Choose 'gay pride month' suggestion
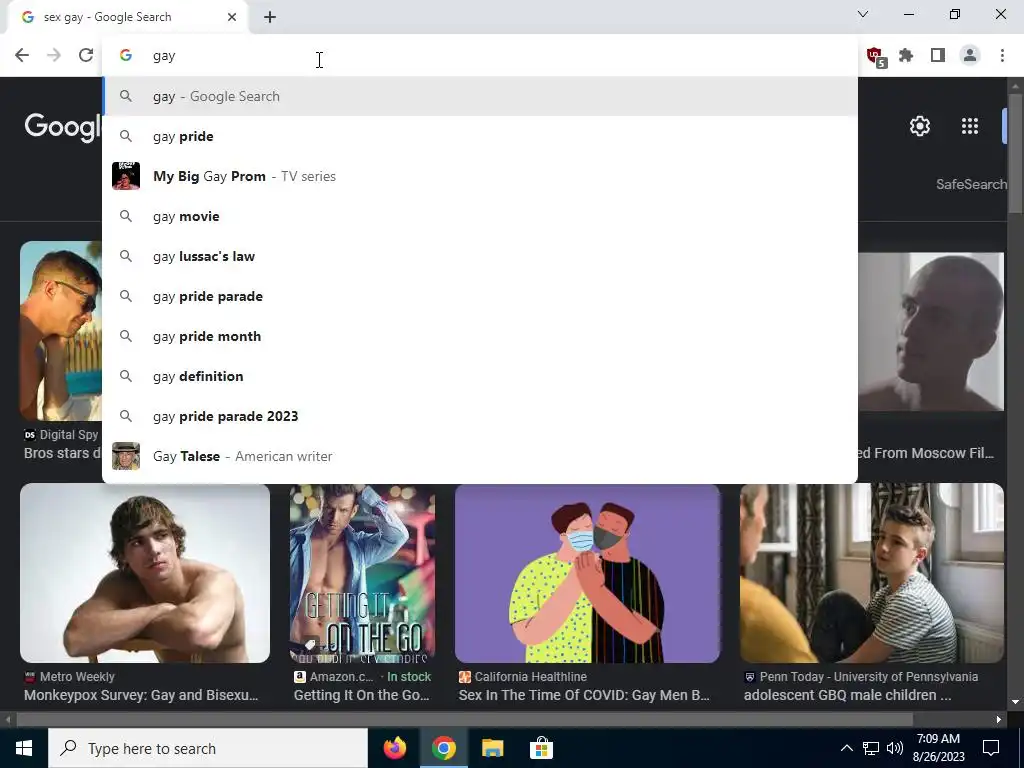The image size is (1024, 768). point(480,336)
